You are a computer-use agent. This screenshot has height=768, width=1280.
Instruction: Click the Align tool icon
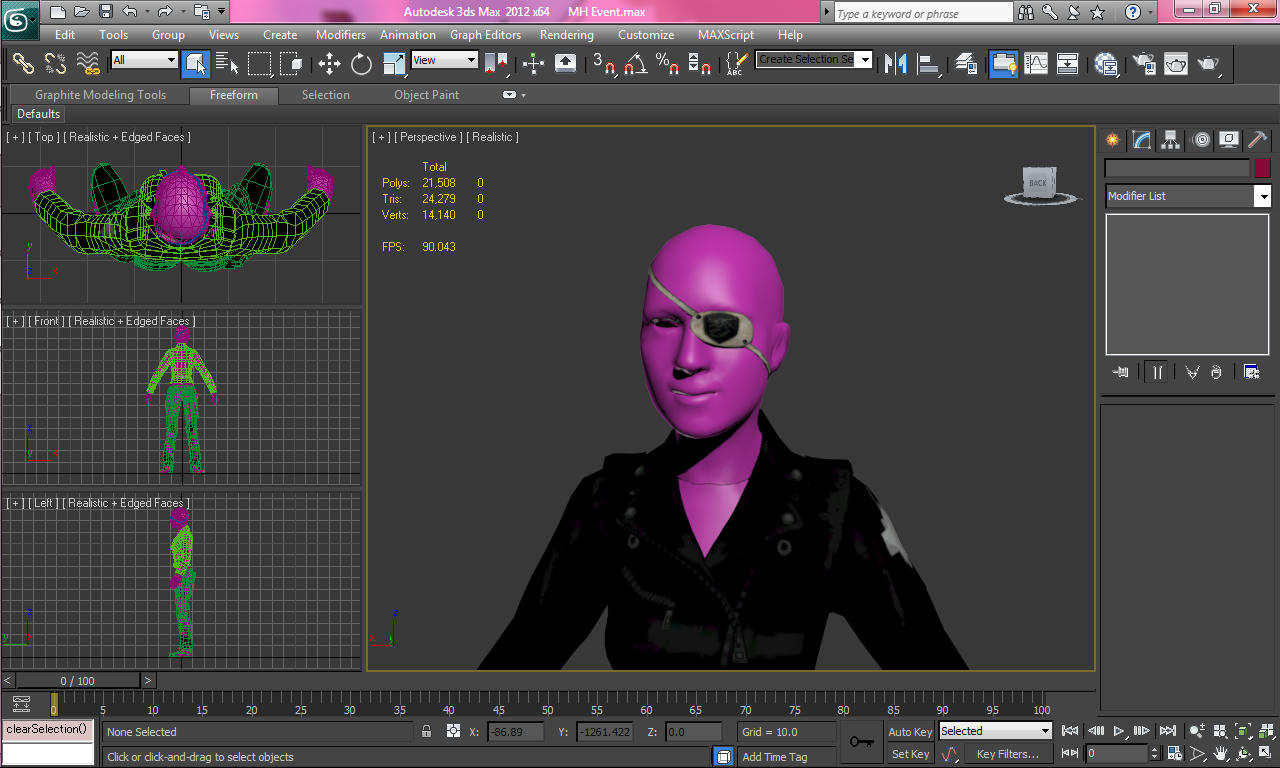coord(930,64)
